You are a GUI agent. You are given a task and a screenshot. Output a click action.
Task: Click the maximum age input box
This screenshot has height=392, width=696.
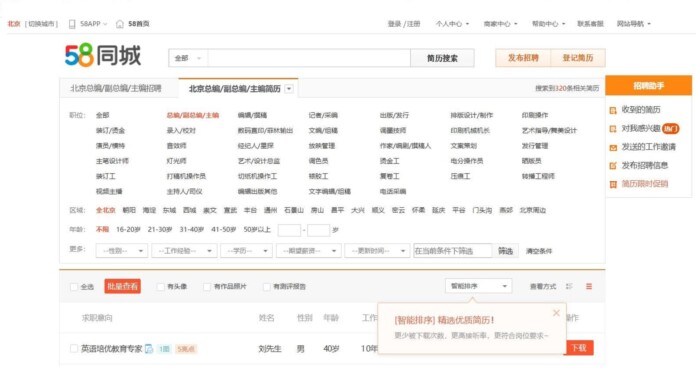pyautogui.click(x=318, y=230)
